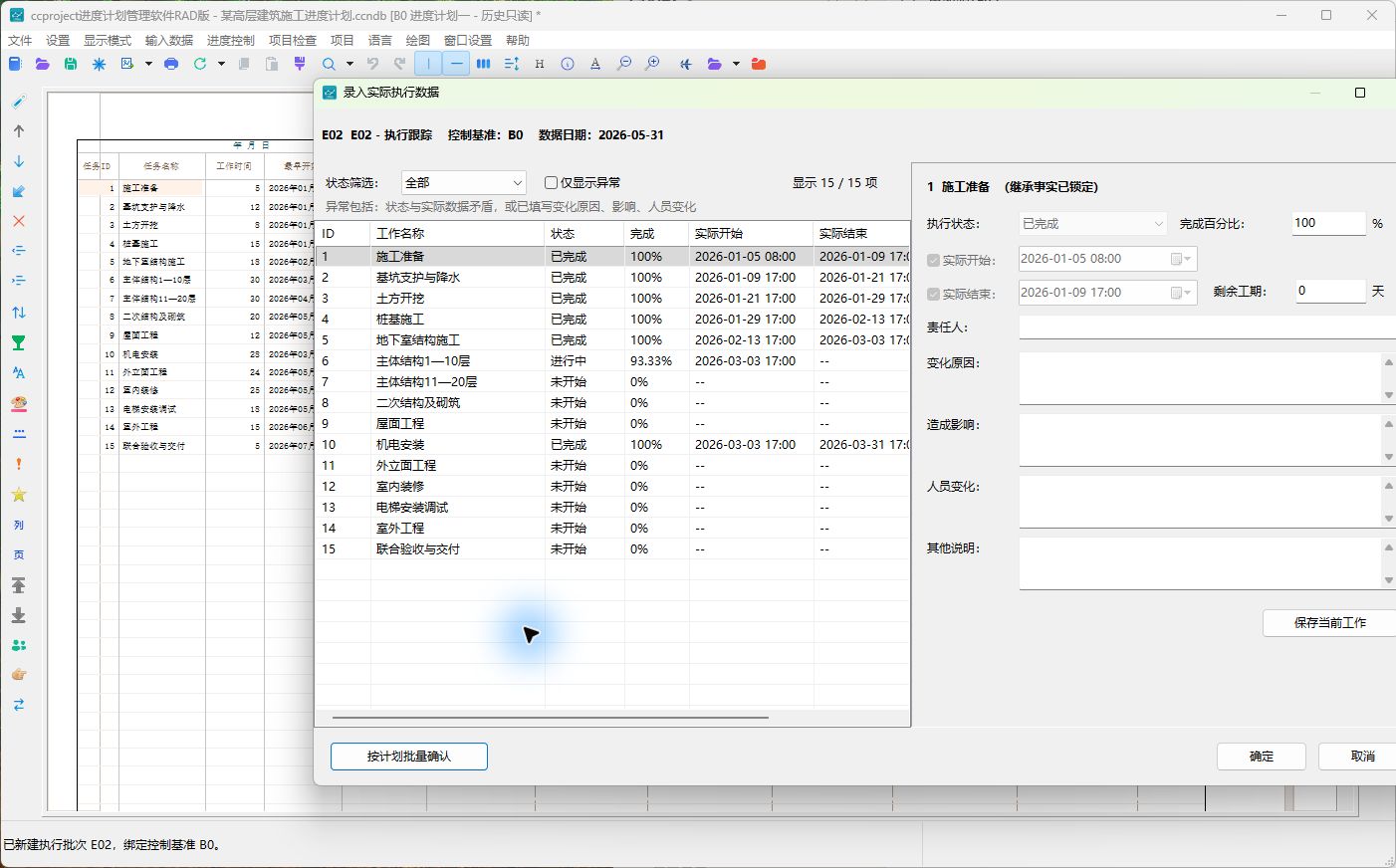Click the magnifier search toolbar icon

(x=329, y=64)
